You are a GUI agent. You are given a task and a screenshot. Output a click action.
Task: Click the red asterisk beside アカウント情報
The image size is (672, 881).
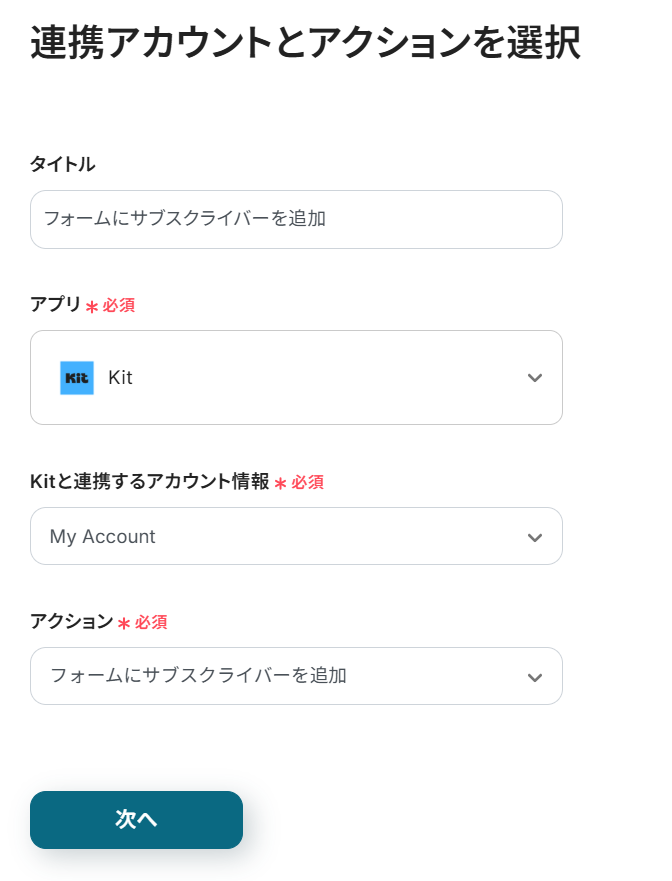click(x=281, y=484)
